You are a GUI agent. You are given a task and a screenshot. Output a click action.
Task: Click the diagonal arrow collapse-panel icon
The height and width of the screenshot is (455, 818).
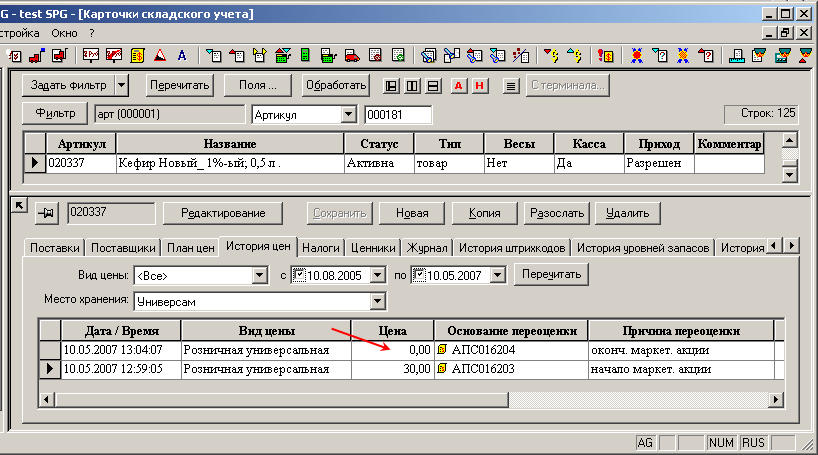click(x=19, y=206)
